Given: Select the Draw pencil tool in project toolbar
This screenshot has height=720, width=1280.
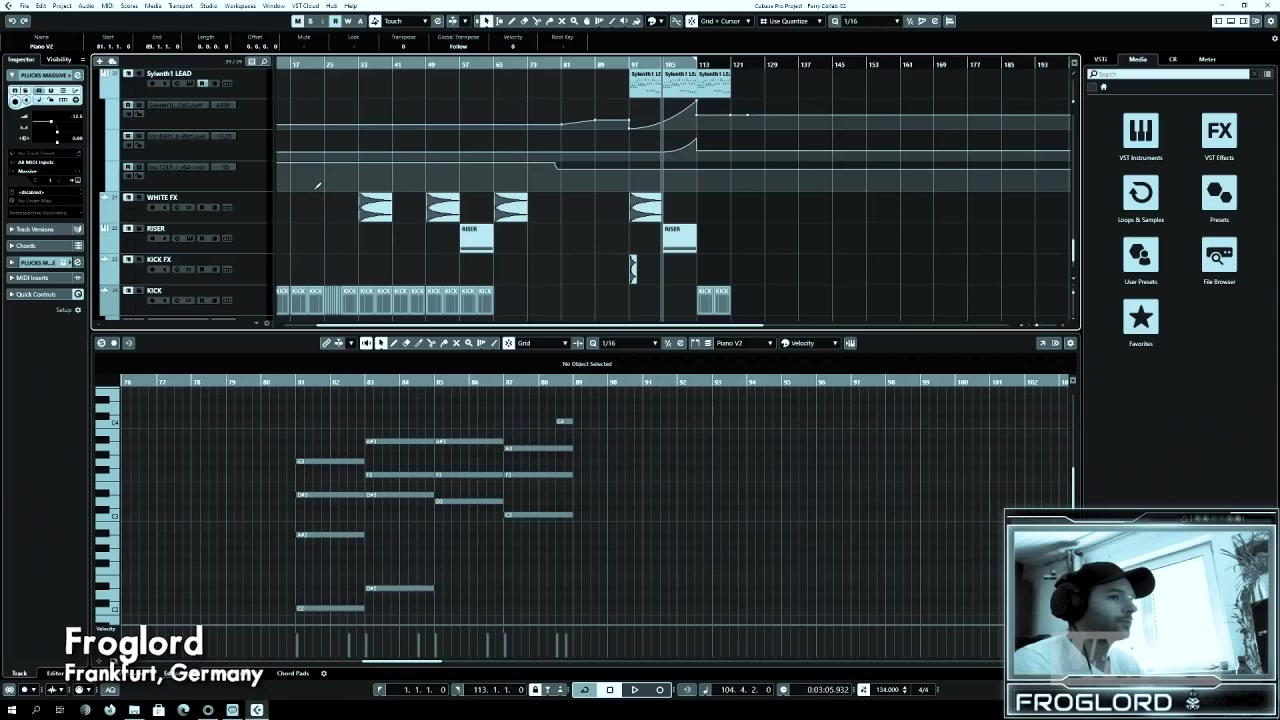Looking at the screenshot, I should click(x=512, y=21).
